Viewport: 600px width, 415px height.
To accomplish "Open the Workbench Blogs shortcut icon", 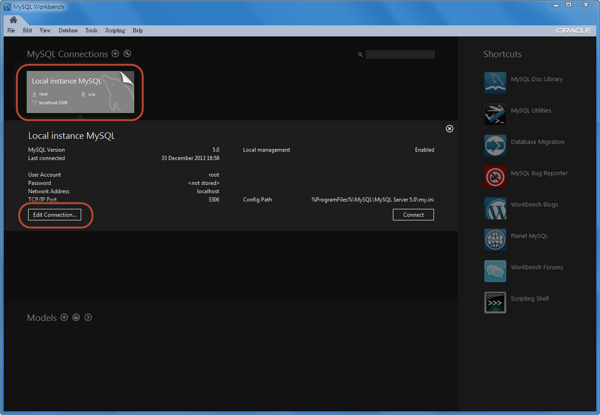I will (495, 206).
